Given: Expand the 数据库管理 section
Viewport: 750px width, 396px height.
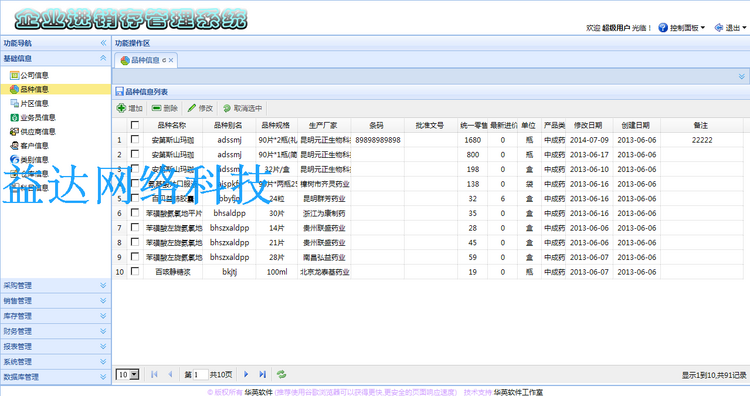Looking at the screenshot, I should click(x=55, y=377).
